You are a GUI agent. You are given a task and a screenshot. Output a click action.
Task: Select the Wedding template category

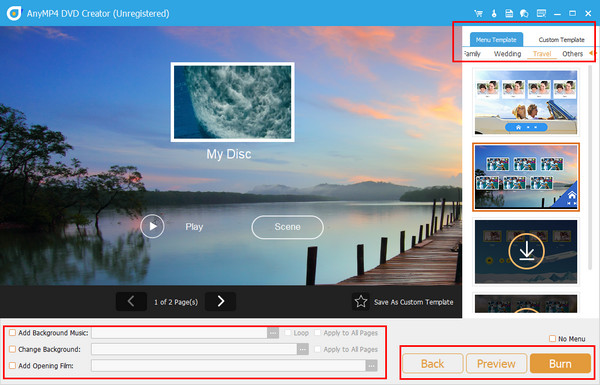(x=507, y=54)
